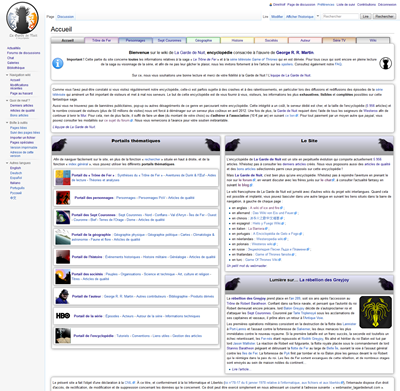Open Portail de l'histoire thumbnail
Screen dimensions: 400x391
point(63,257)
